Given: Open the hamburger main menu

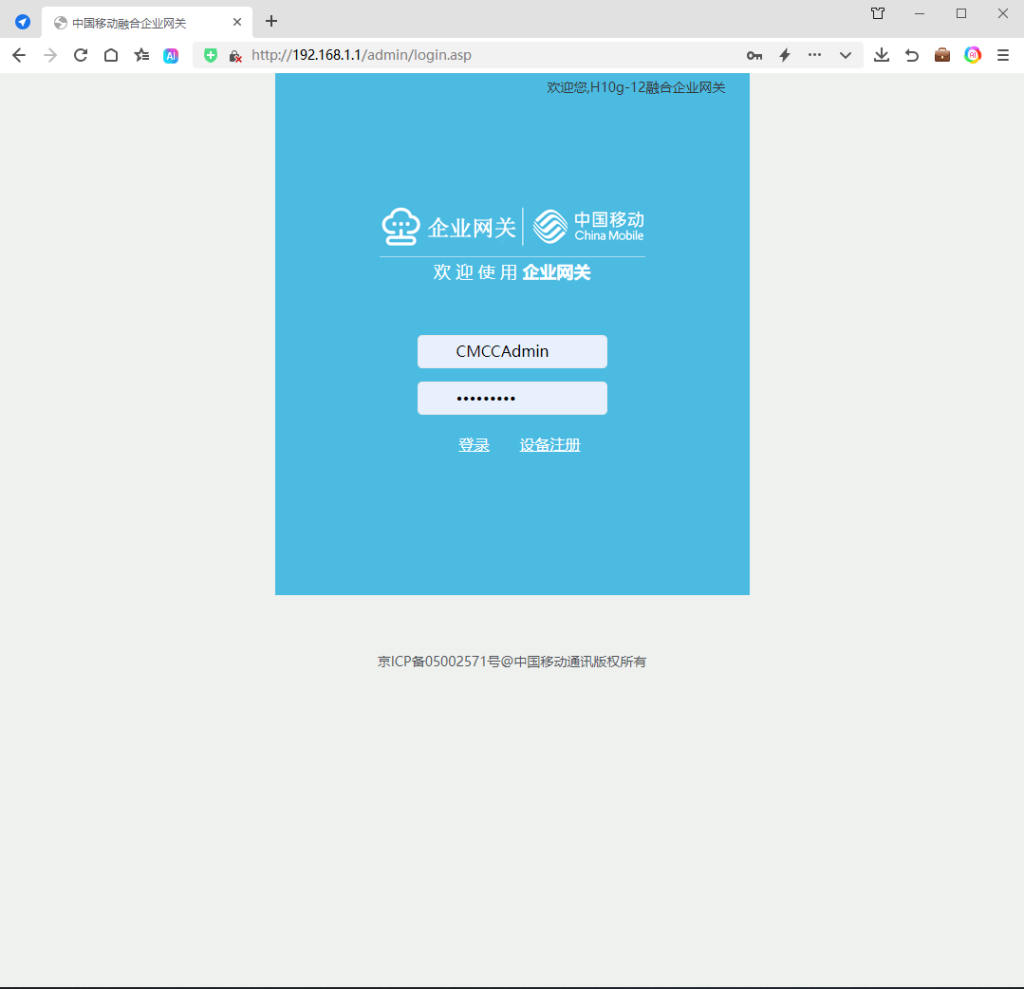Looking at the screenshot, I should click(1003, 56).
